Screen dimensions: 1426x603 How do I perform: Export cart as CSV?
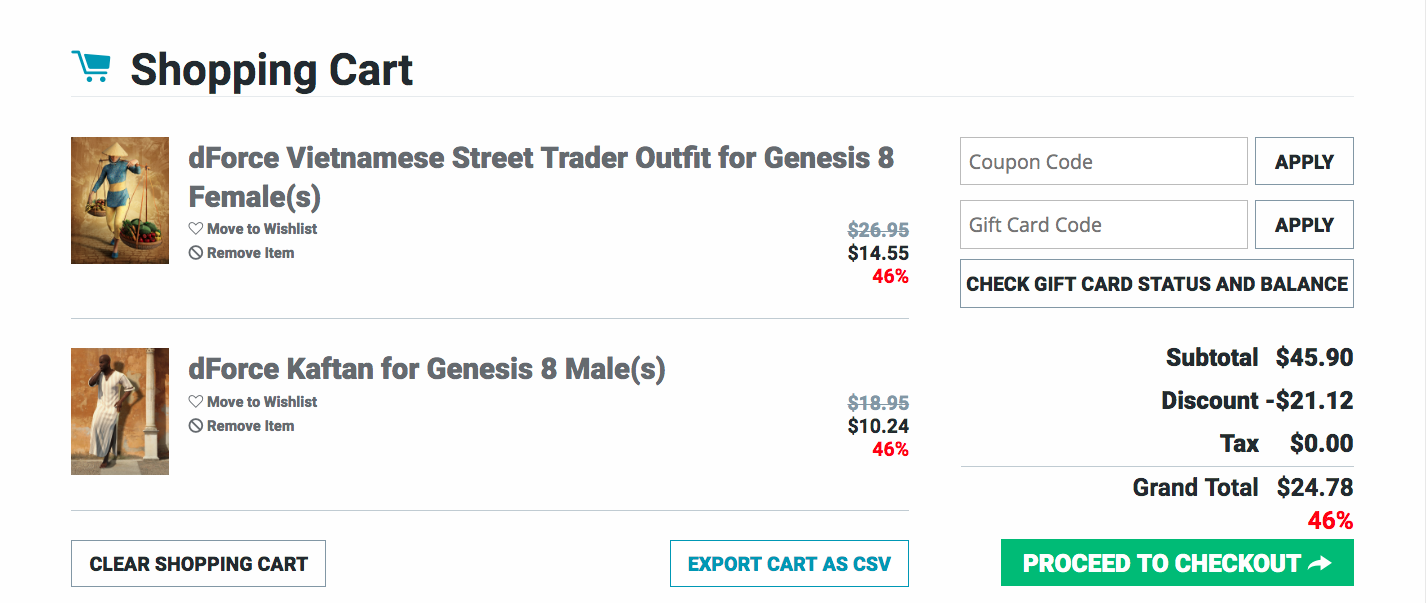point(788,564)
